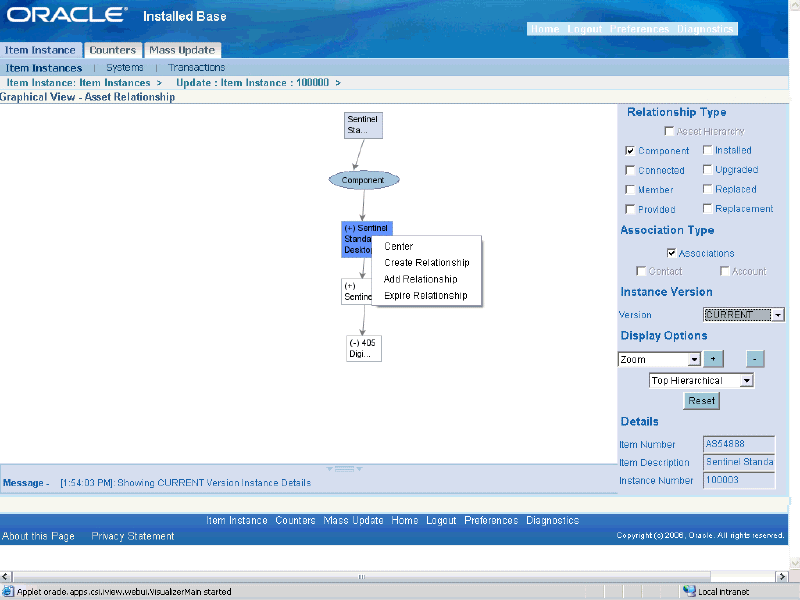Click the zoom out minus button
Screen dimensions: 800x600
pos(755,359)
